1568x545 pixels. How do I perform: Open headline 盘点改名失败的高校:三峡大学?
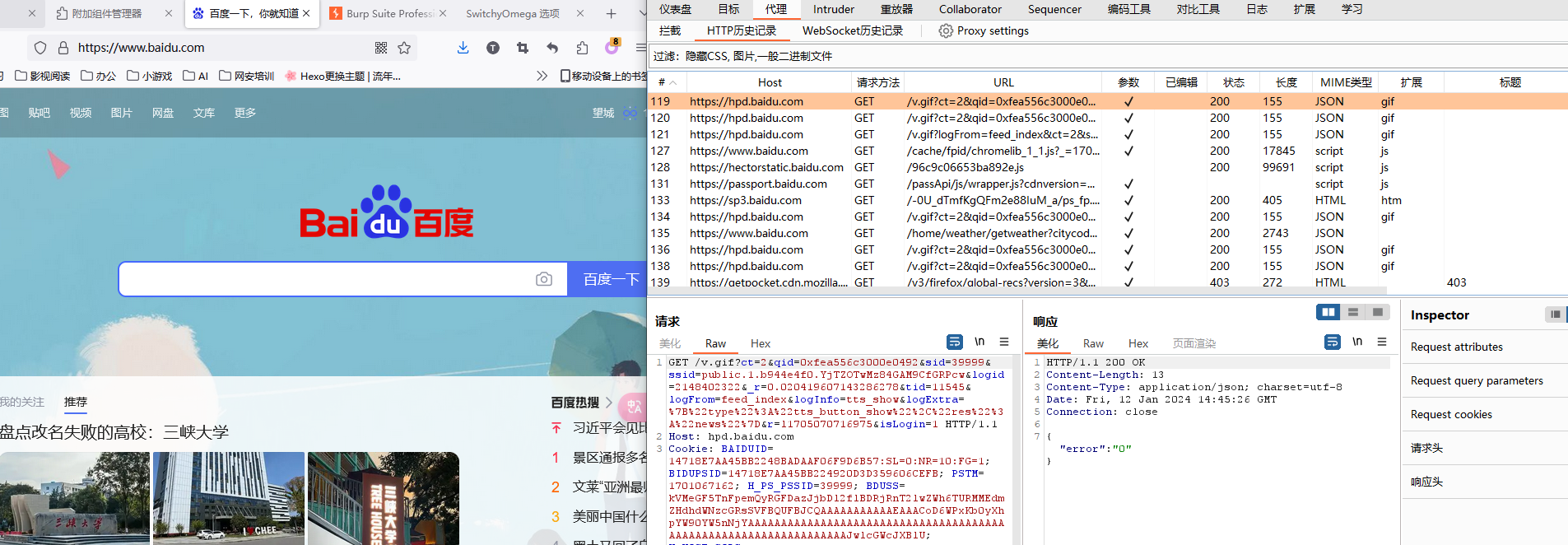click(114, 432)
